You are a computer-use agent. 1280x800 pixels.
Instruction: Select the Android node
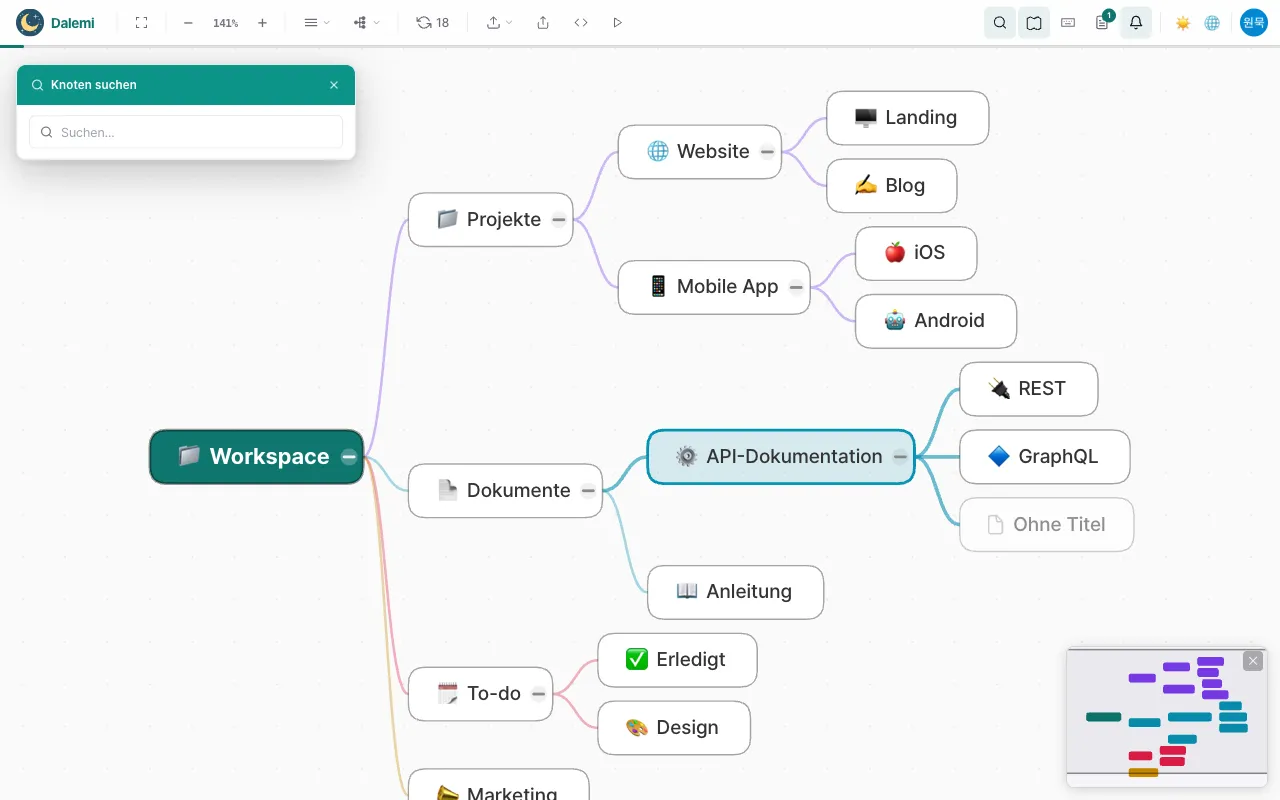coord(936,321)
